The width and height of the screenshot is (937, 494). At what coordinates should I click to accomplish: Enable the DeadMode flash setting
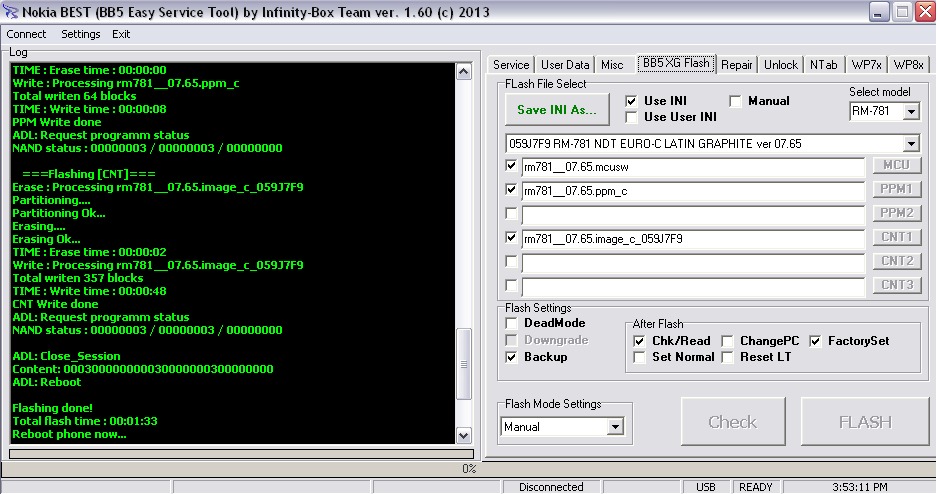click(x=511, y=323)
